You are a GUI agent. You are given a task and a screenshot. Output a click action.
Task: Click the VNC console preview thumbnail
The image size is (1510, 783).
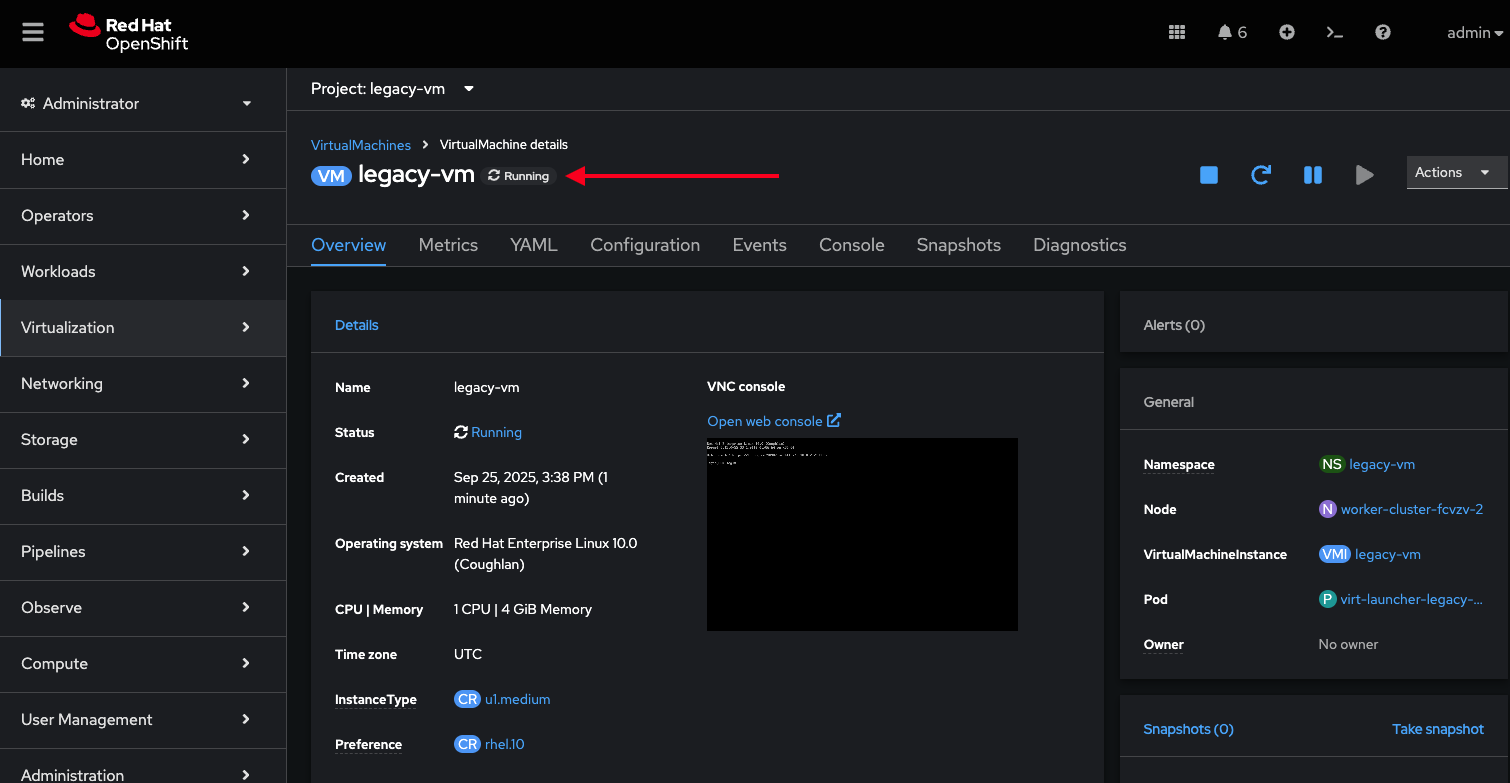[862, 534]
